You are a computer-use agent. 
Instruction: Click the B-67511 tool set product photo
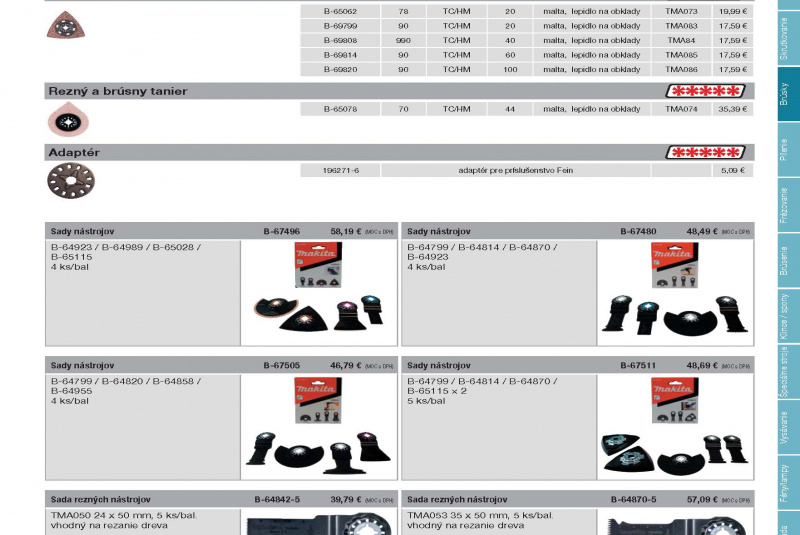point(675,427)
